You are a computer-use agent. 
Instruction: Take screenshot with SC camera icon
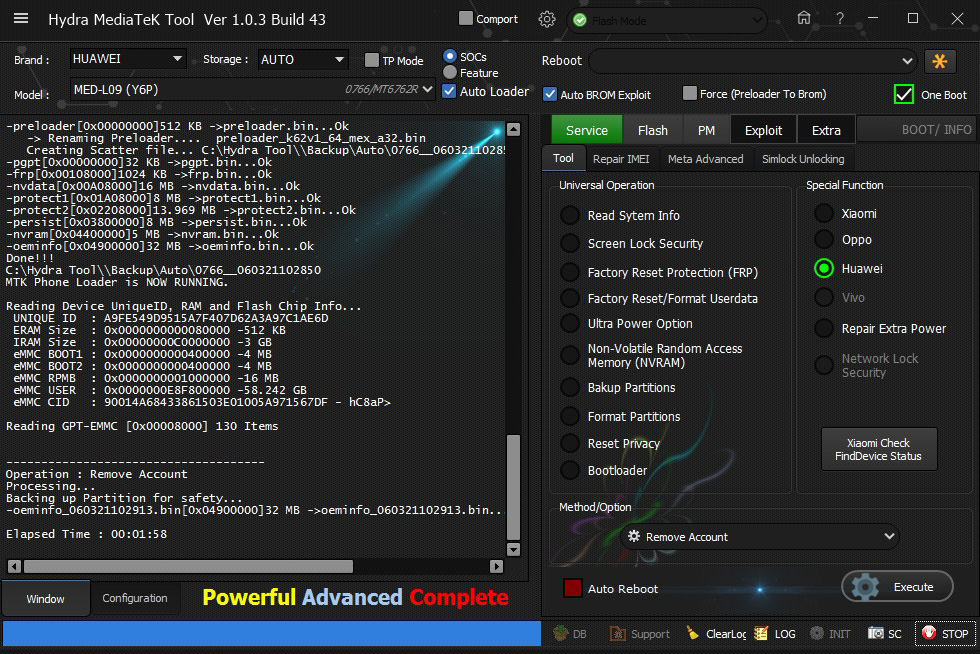pyautogui.click(x=876, y=634)
